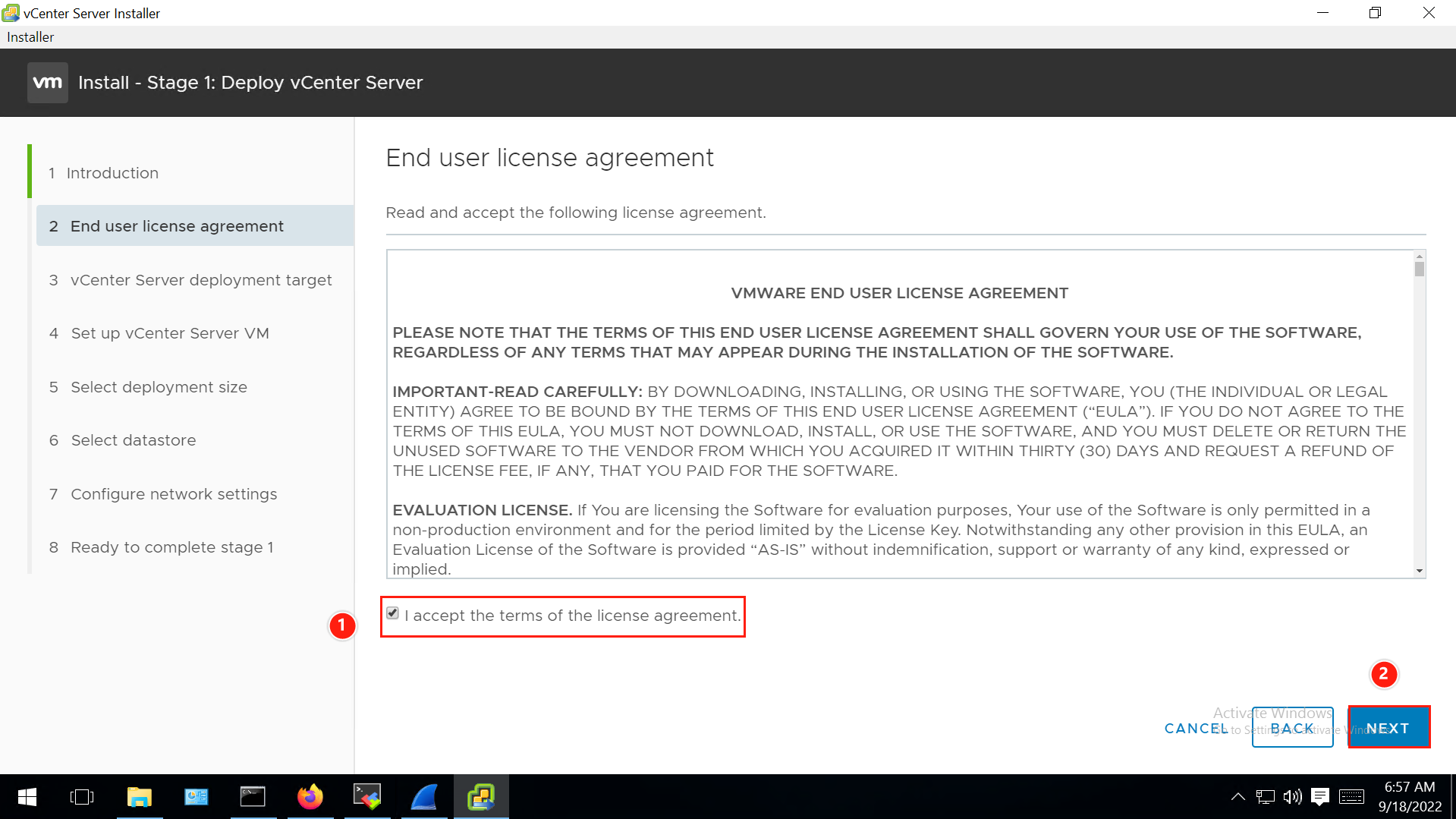This screenshot has width=1456, height=819.
Task: Open the Command Prompt taskbar icon
Action: coord(253,797)
